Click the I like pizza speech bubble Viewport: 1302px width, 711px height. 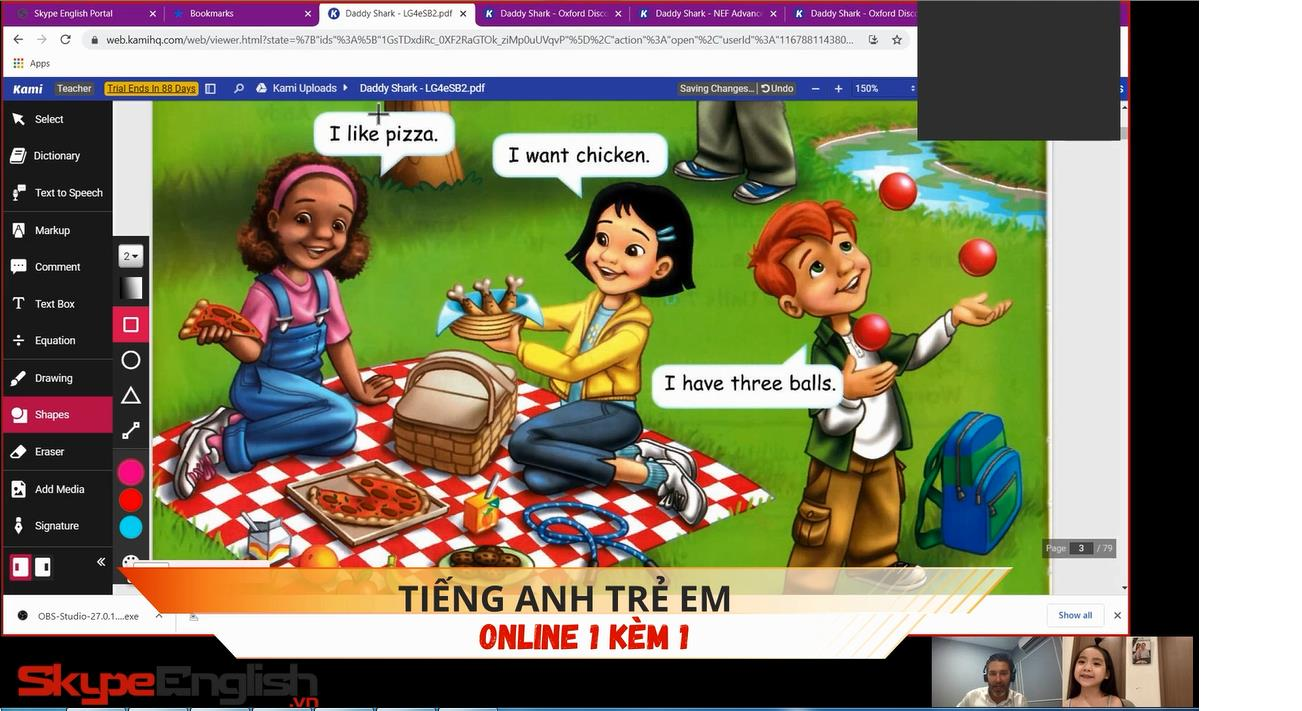pos(384,133)
